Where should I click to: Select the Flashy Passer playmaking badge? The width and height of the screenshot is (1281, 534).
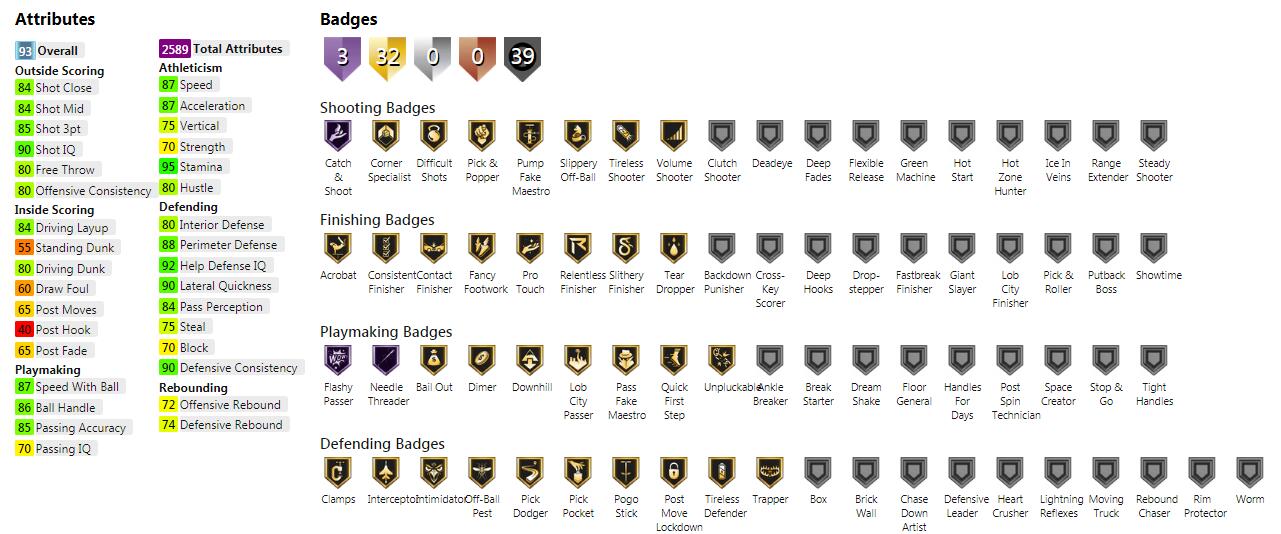[338, 359]
